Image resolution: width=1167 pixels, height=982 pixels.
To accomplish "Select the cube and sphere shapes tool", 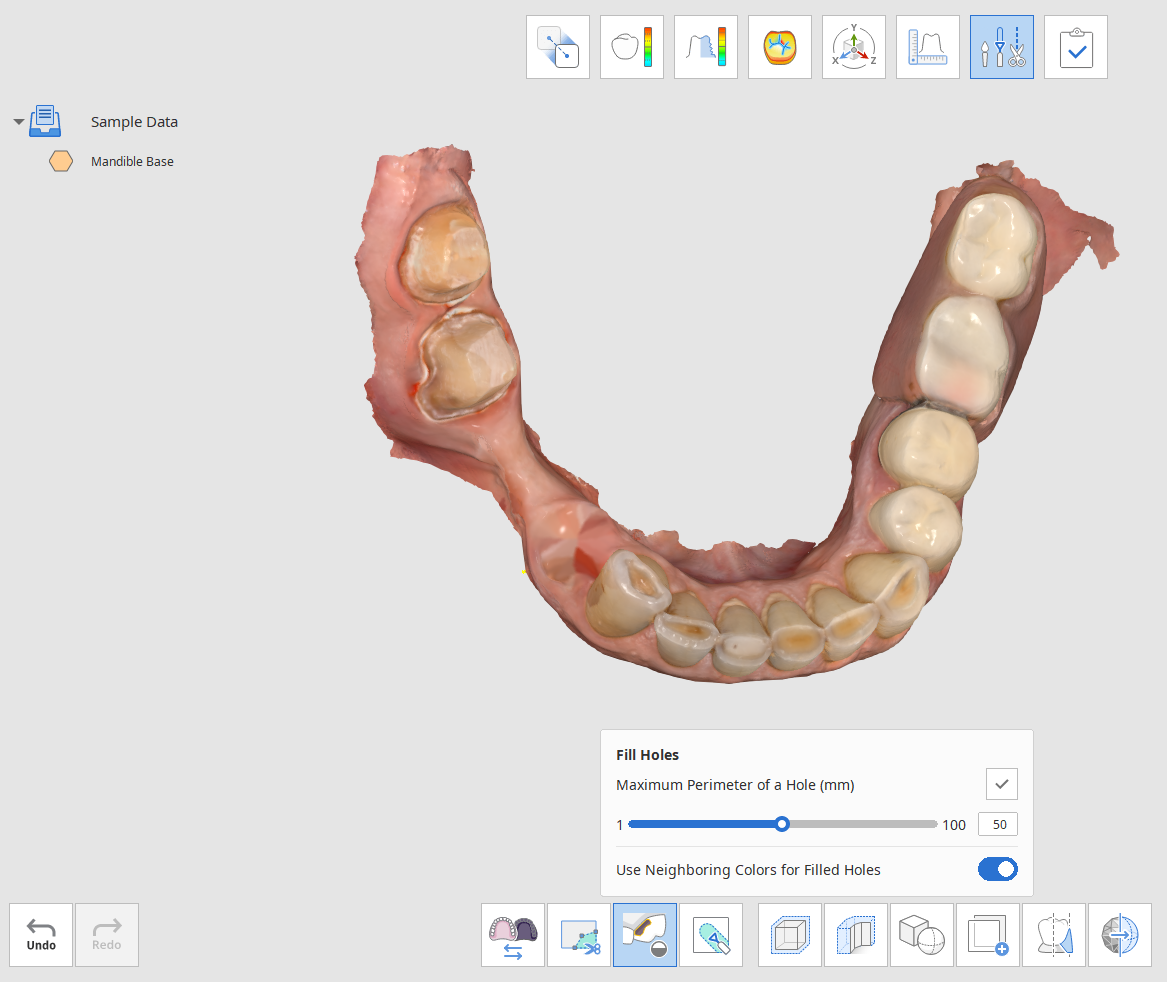I will pos(921,935).
